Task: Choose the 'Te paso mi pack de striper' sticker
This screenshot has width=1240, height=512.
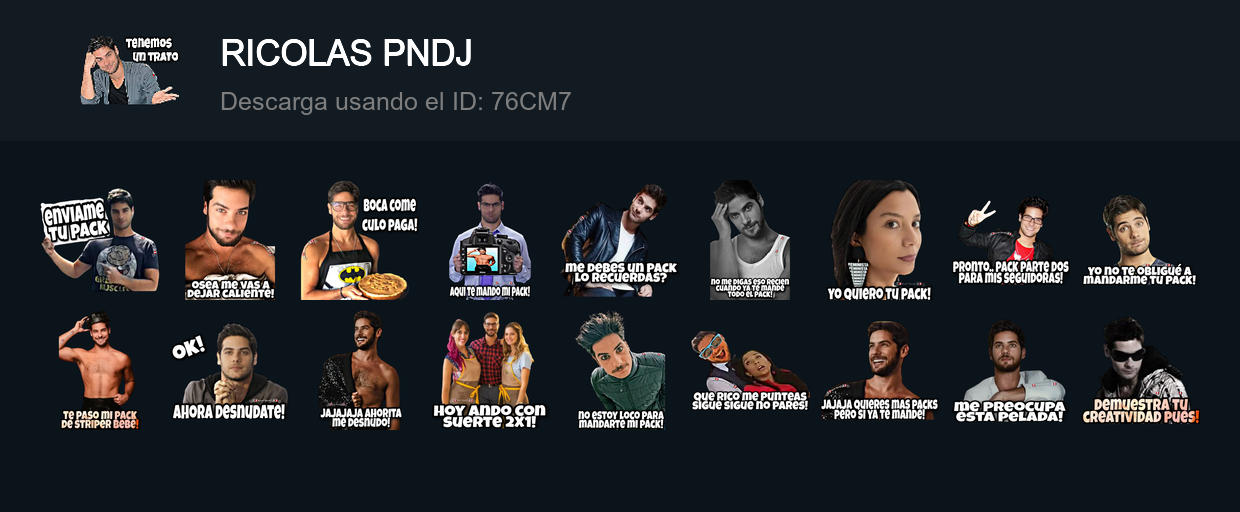Action: [99, 371]
